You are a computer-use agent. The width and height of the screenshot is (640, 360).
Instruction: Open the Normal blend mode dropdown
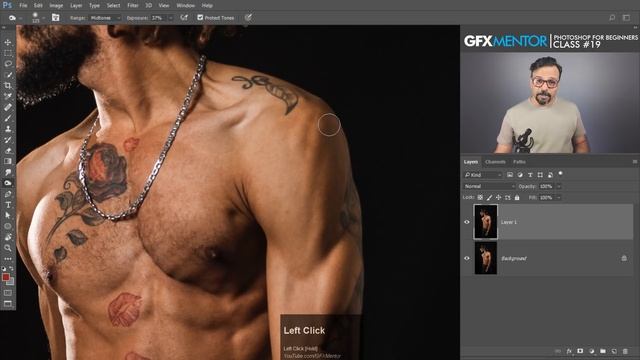pyautogui.click(x=489, y=186)
